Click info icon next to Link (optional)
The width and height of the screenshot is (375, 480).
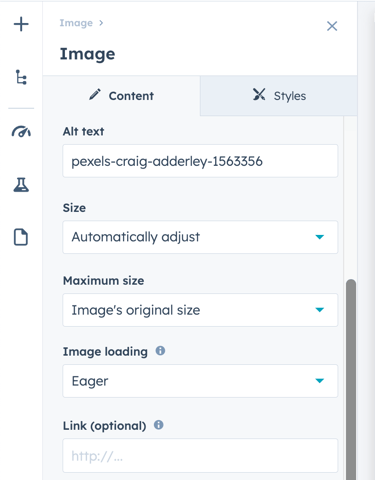point(159,425)
